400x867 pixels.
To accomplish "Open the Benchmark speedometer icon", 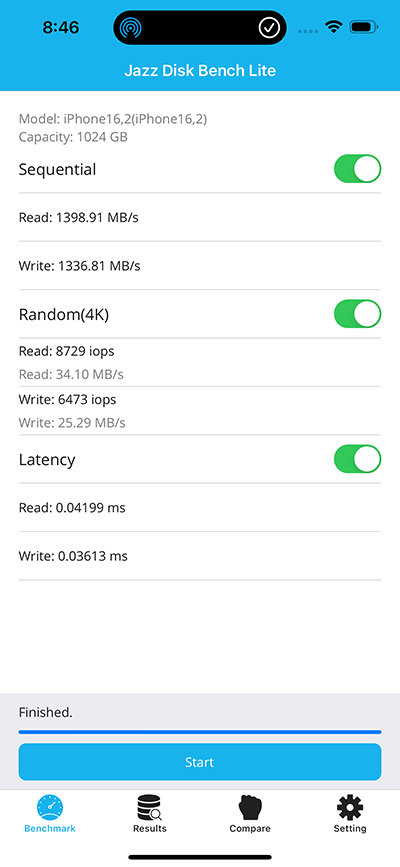I will coord(50,808).
